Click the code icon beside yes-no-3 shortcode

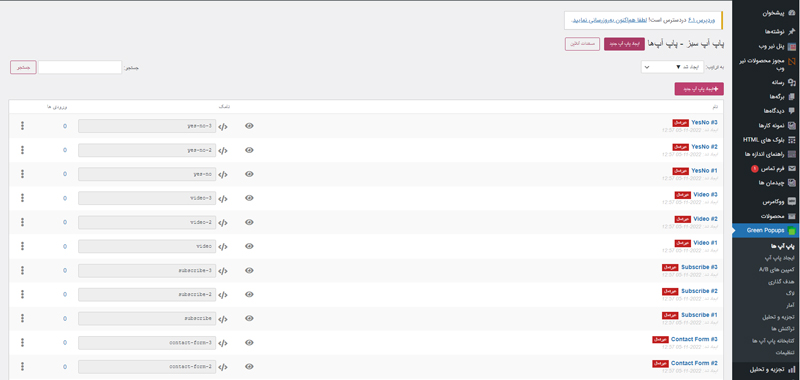(223, 126)
